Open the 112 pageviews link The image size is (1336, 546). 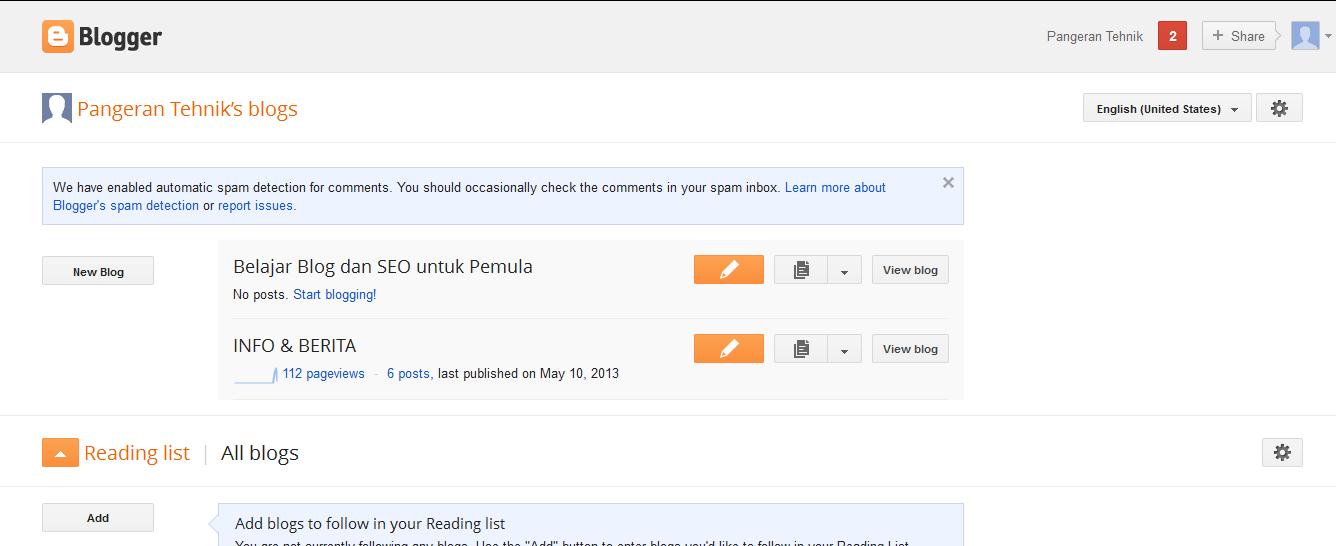point(323,374)
